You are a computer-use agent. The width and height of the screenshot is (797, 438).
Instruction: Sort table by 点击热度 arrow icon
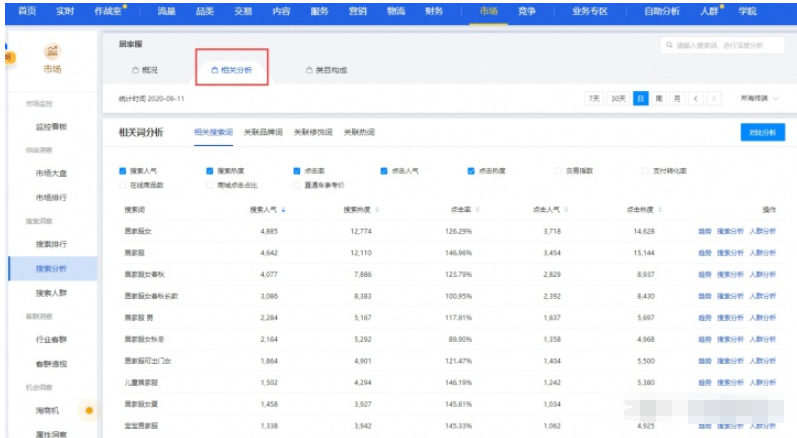pyautogui.click(x=660, y=210)
